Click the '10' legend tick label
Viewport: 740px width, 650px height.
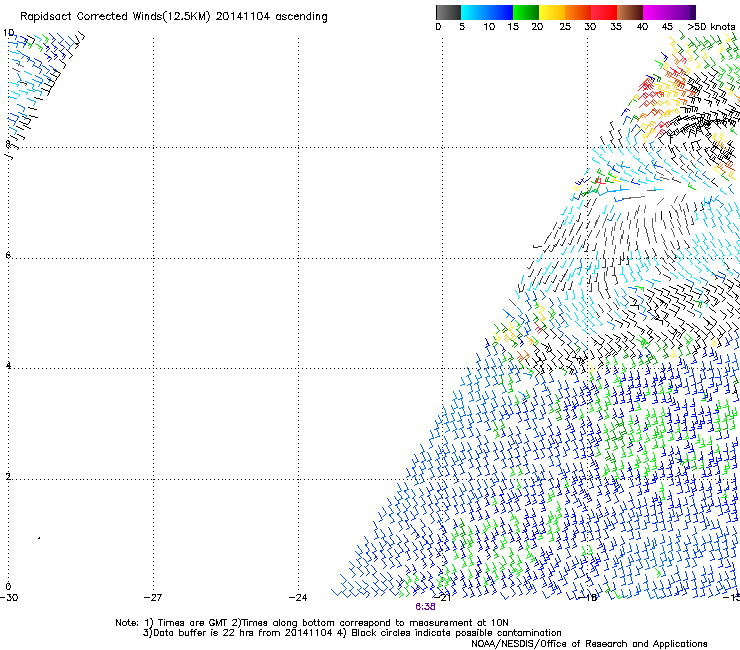coord(489,27)
